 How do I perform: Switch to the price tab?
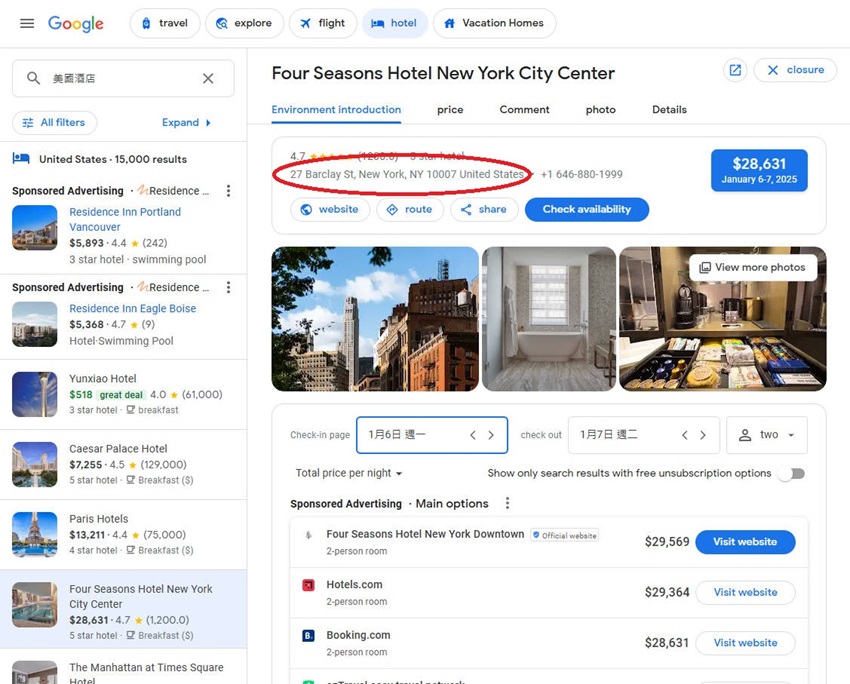pos(450,110)
